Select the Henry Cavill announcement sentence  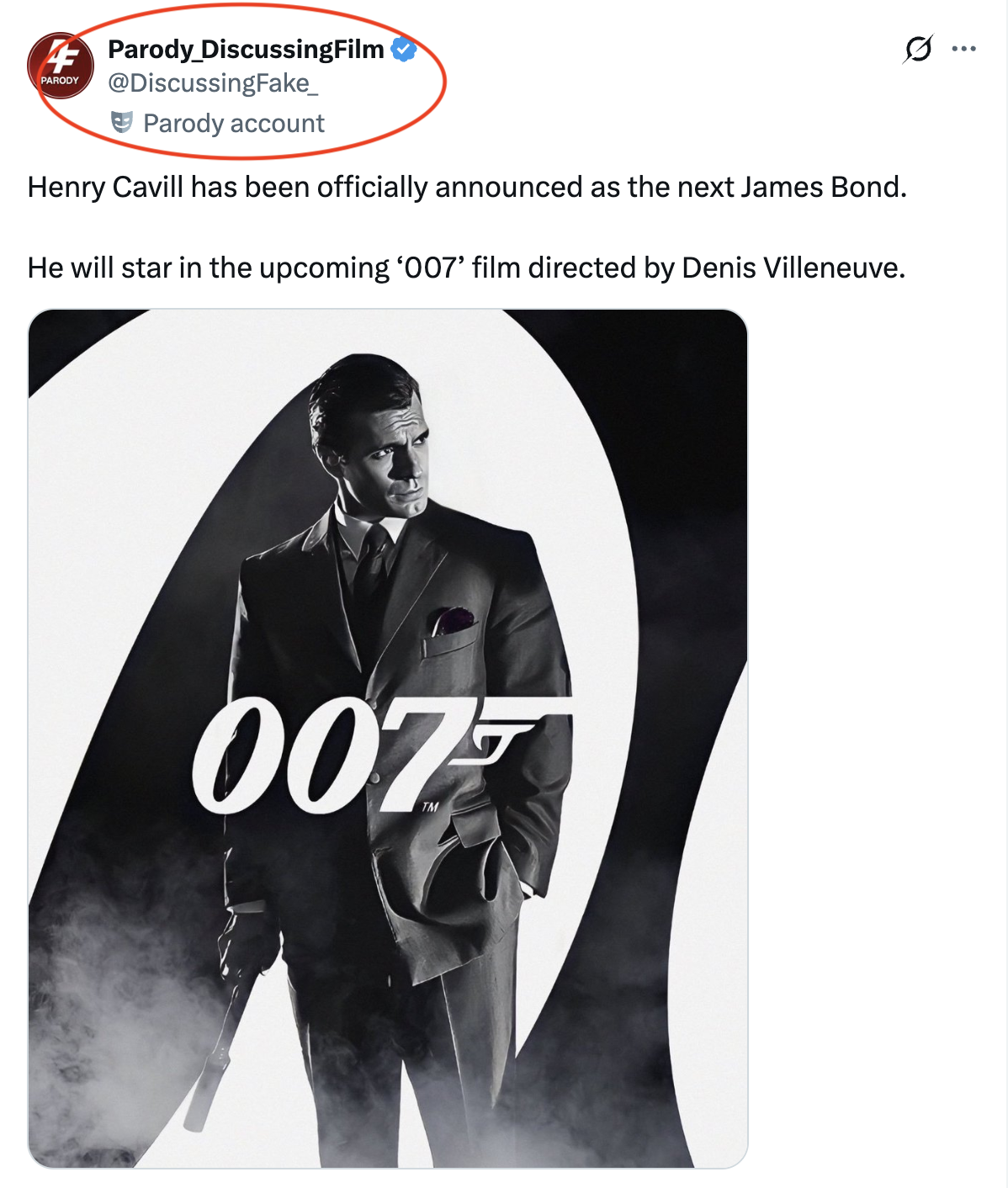tap(467, 187)
